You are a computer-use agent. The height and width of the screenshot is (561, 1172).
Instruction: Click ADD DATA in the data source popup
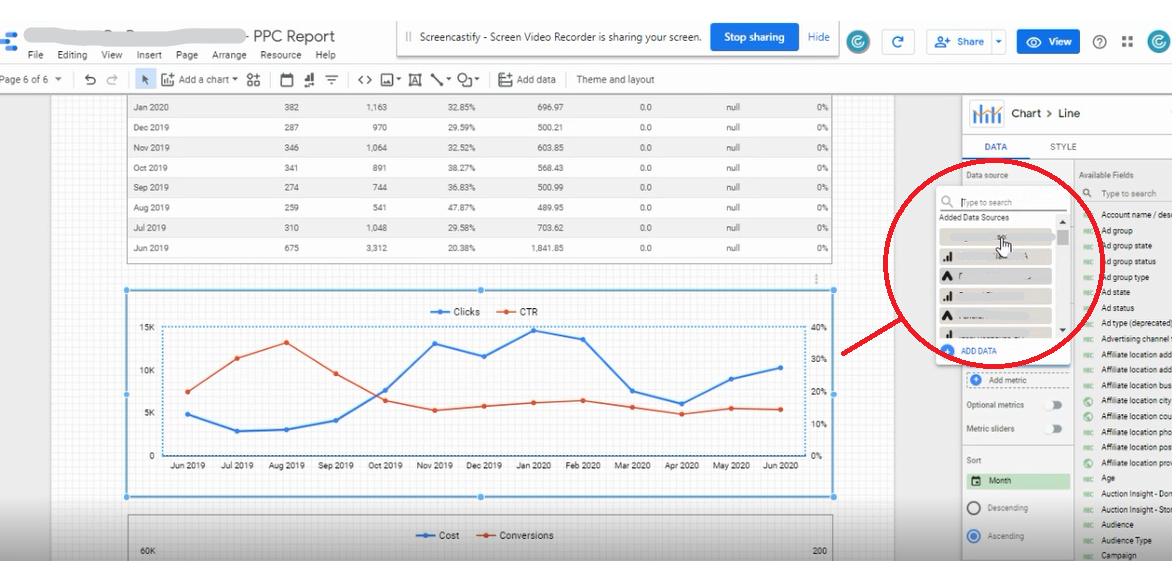[x=969, y=351]
